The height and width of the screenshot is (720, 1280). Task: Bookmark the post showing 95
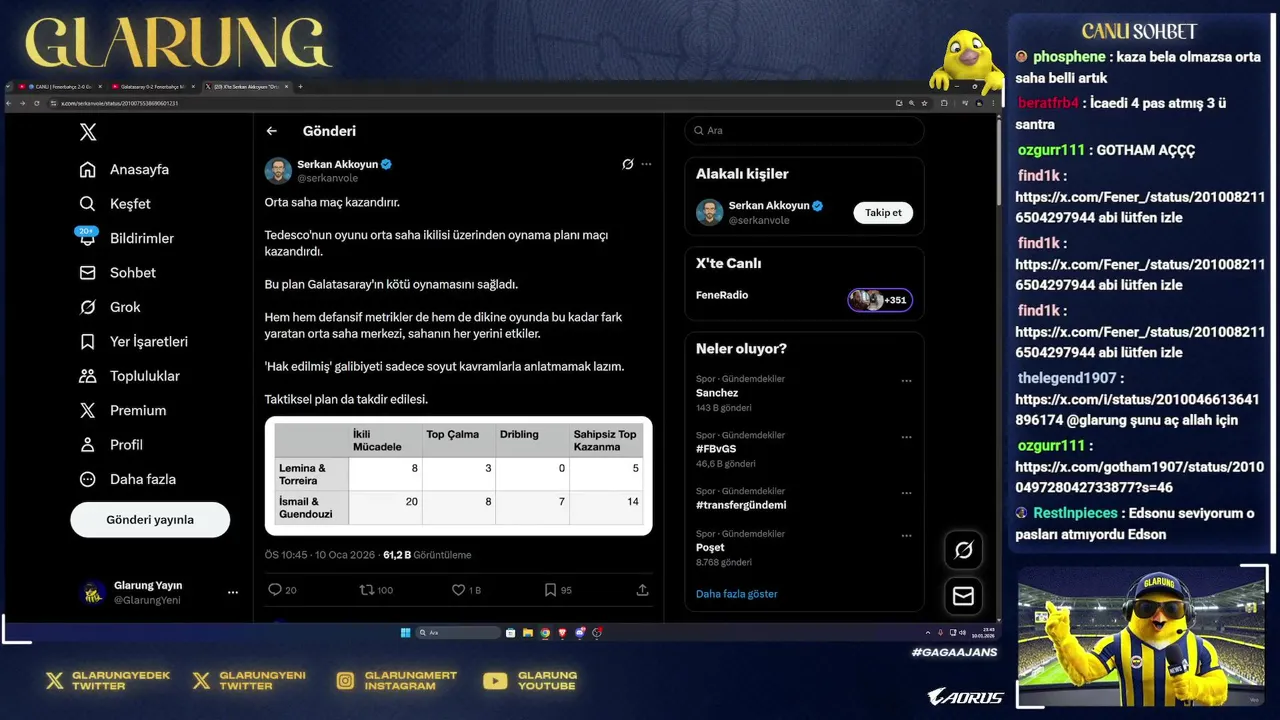[x=558, y=590]
